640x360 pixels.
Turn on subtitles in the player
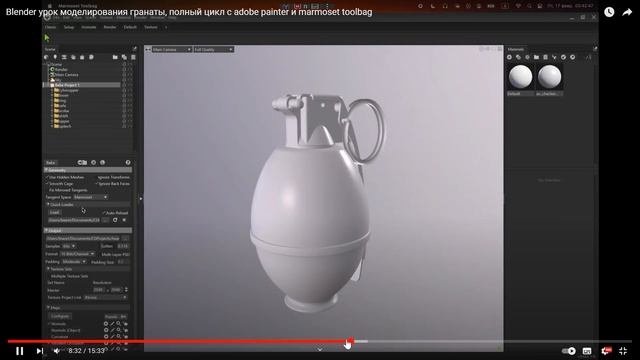click(x=587, y=351)
